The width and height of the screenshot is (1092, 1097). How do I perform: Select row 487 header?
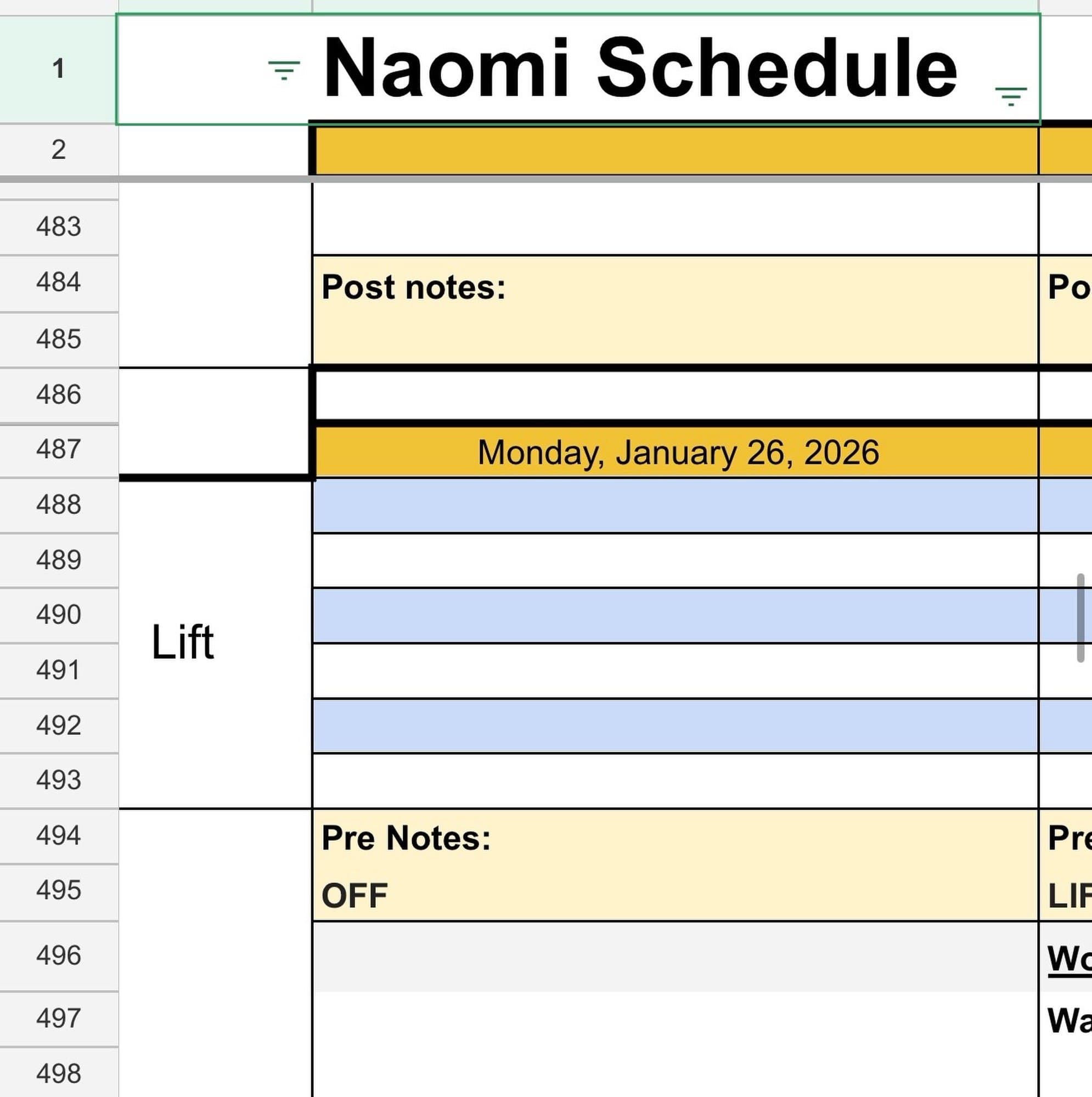[x=59, y=449]
